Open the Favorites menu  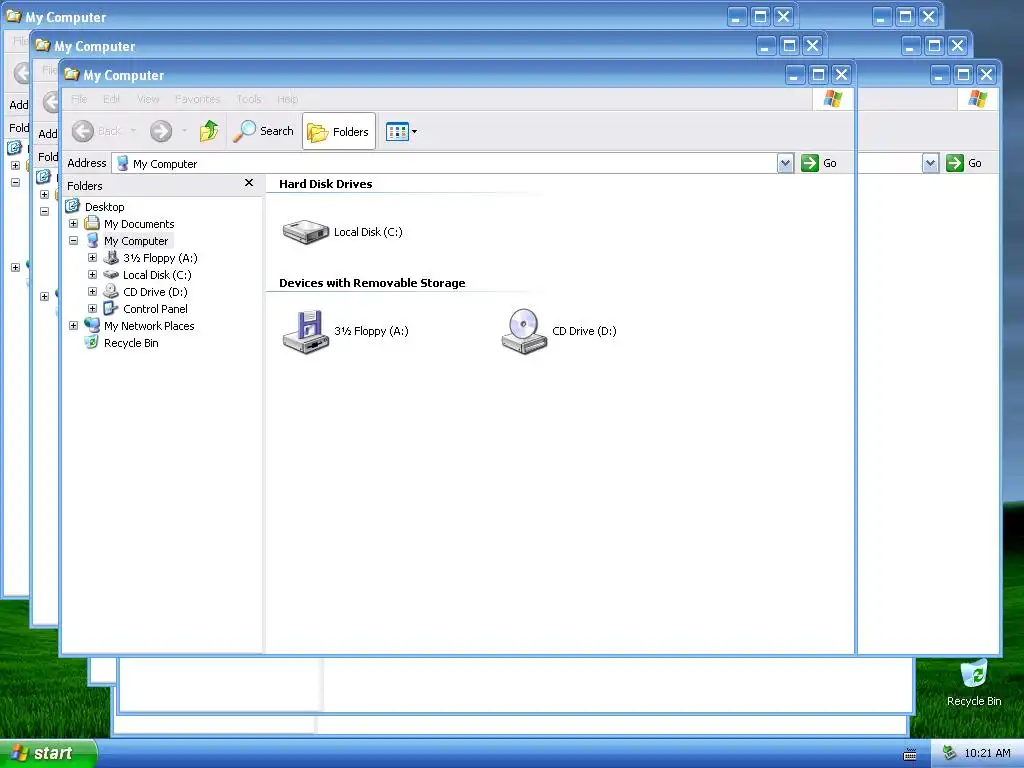(x=198, y=99)
